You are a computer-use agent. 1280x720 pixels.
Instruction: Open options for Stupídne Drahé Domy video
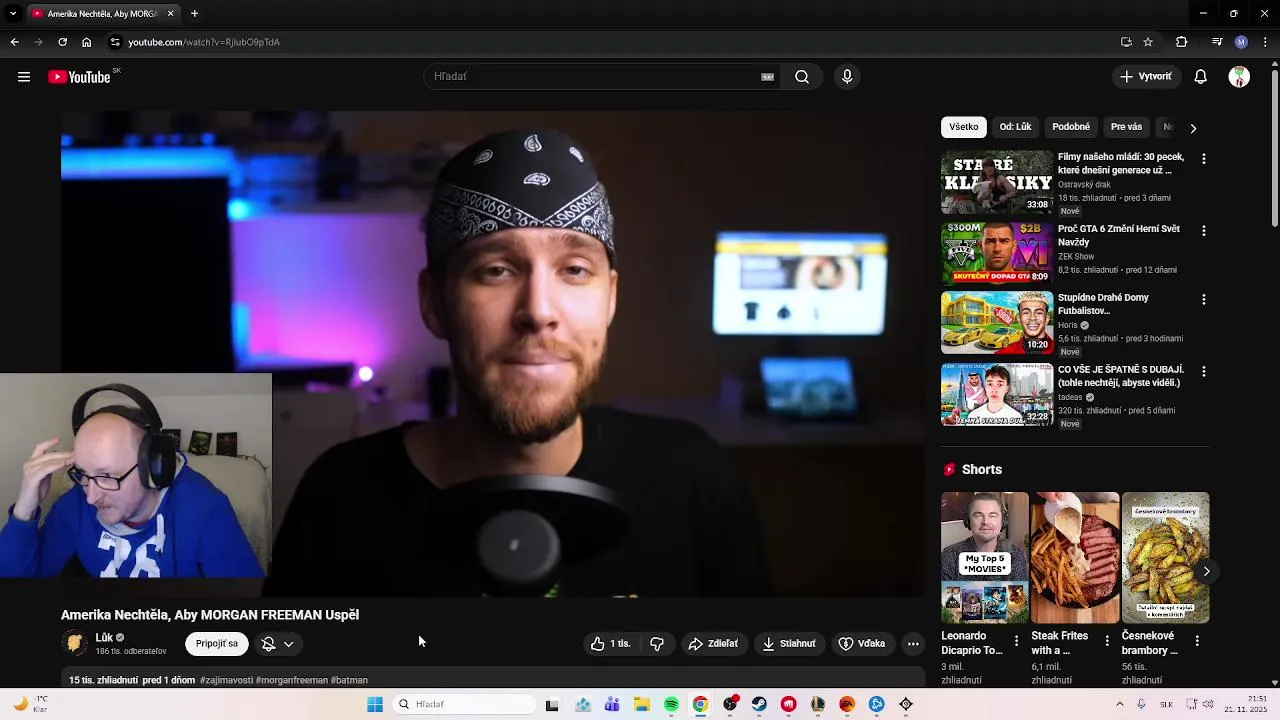click(x=1203, y=300)
